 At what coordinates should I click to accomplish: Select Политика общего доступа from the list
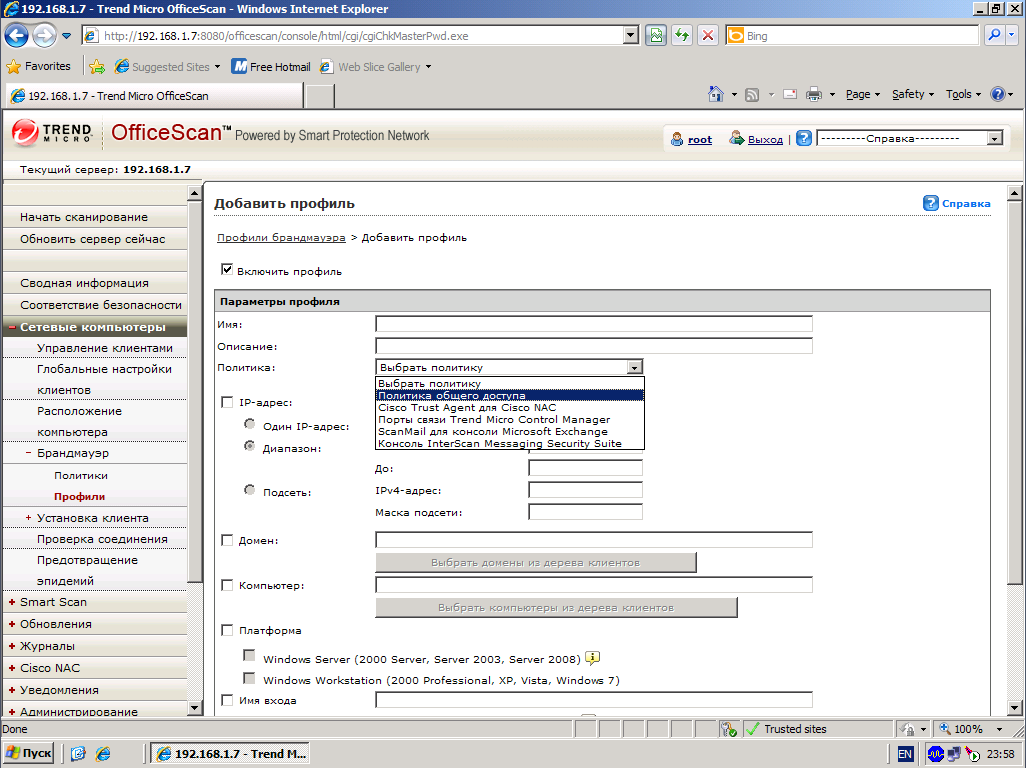[510, 395]
